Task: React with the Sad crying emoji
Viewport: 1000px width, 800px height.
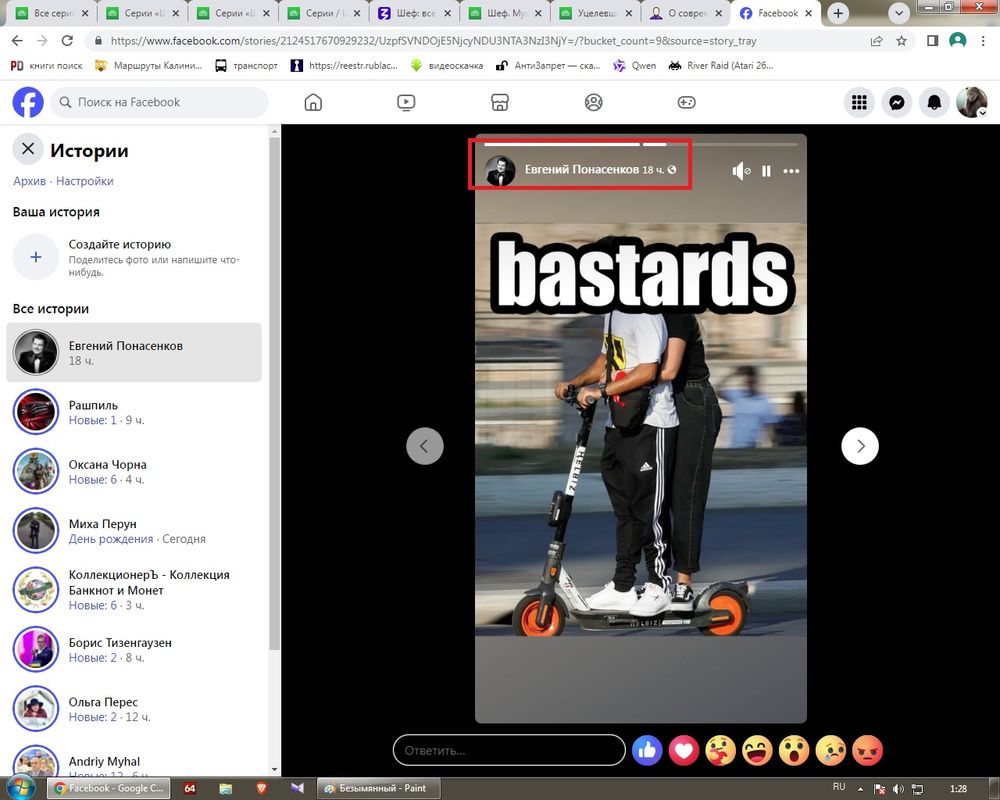Action: [x=831, y=751]
